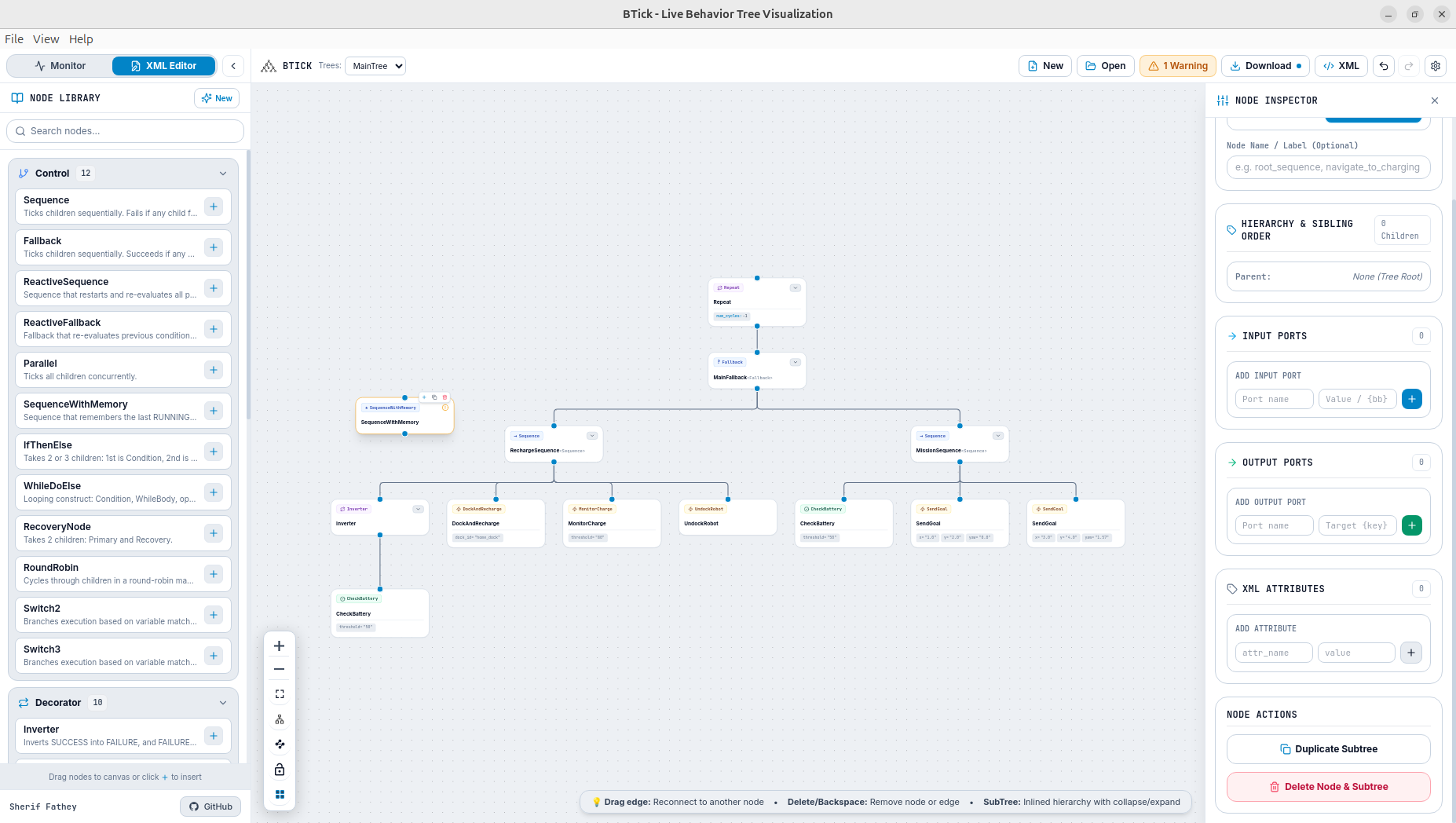Click the Open button
The width and height of the screenshot is (1456, 823).
click(x=1105, y=66)
